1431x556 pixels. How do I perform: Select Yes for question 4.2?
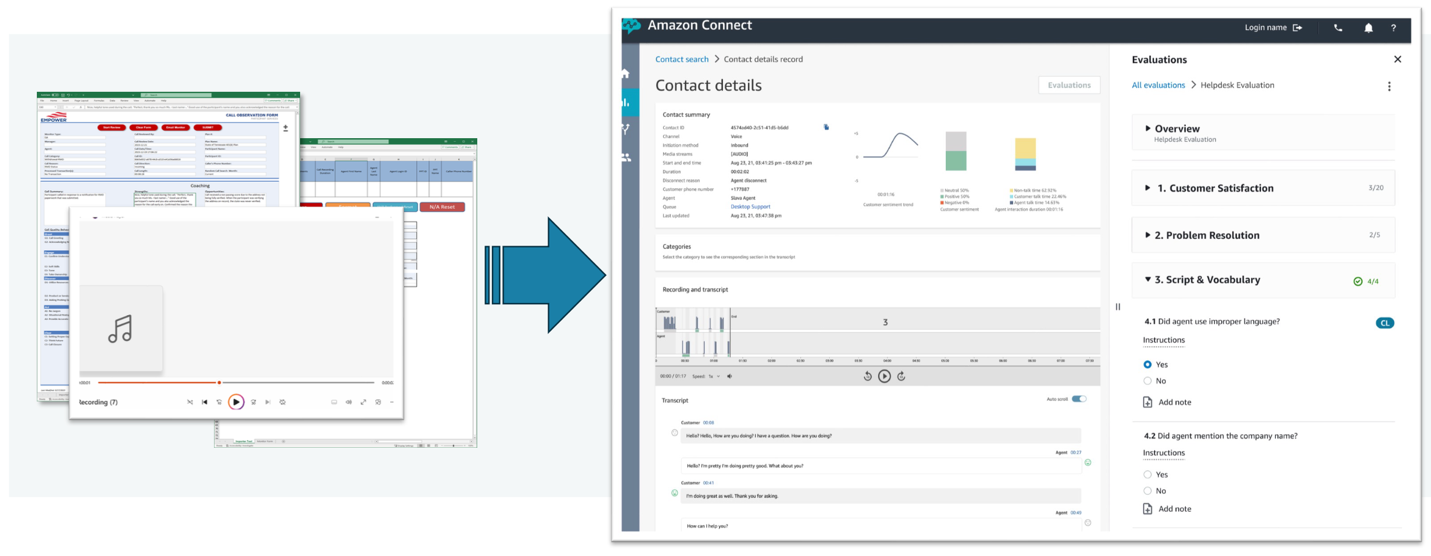coord(1147,475)
